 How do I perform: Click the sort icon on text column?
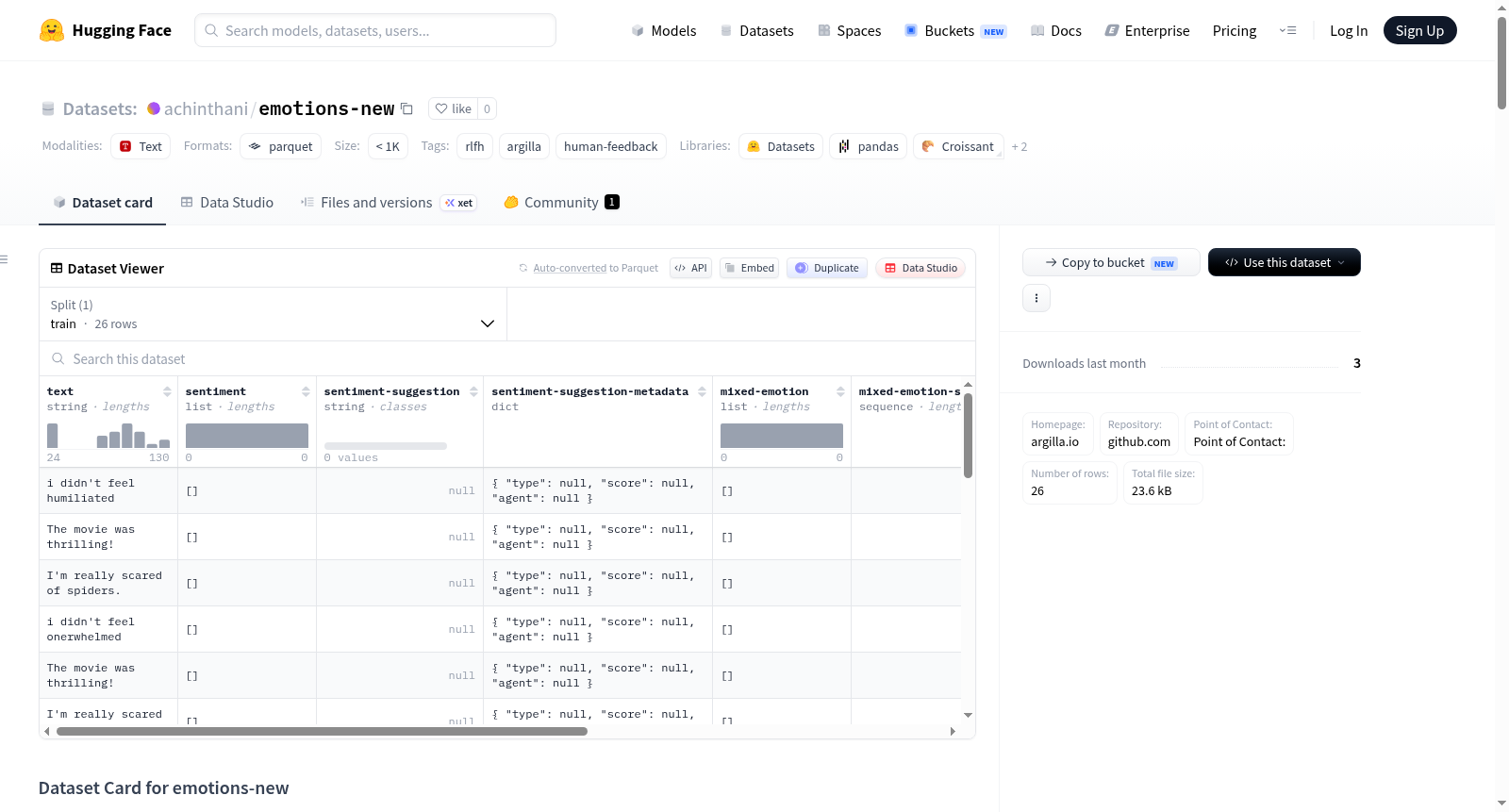(167, 391)
